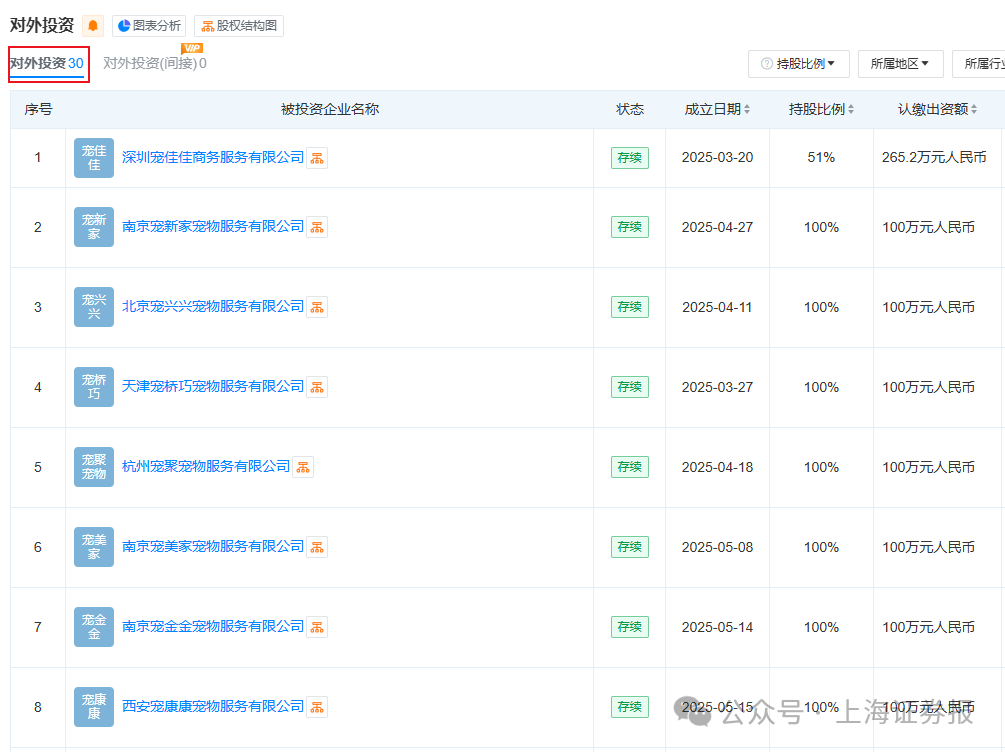Expand the 持股比例 filter dropdown
The image size is (1005, 752).
click(798, 64)
